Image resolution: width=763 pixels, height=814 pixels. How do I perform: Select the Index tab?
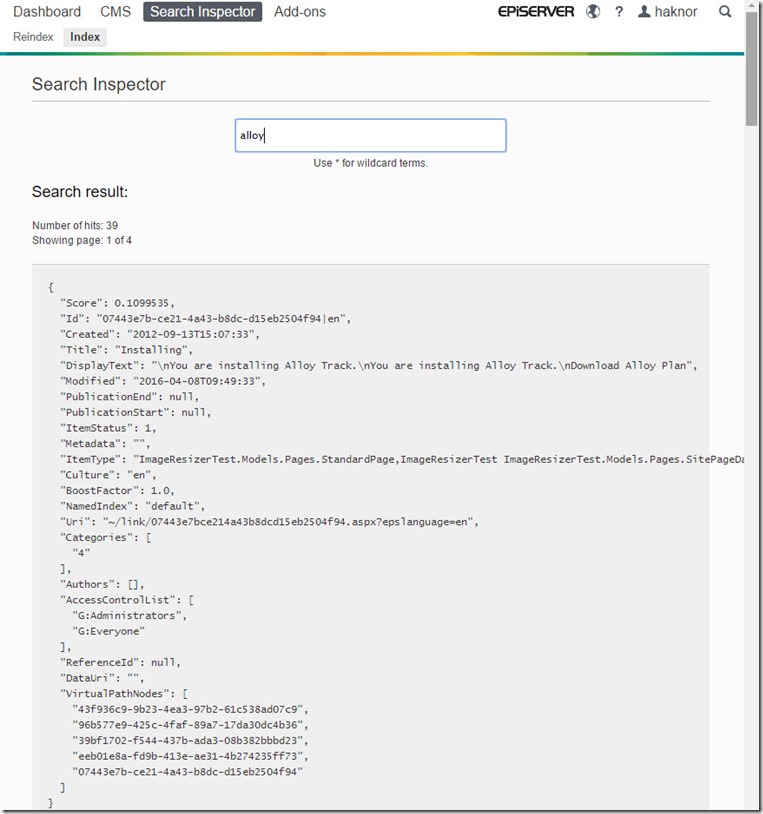85,37
